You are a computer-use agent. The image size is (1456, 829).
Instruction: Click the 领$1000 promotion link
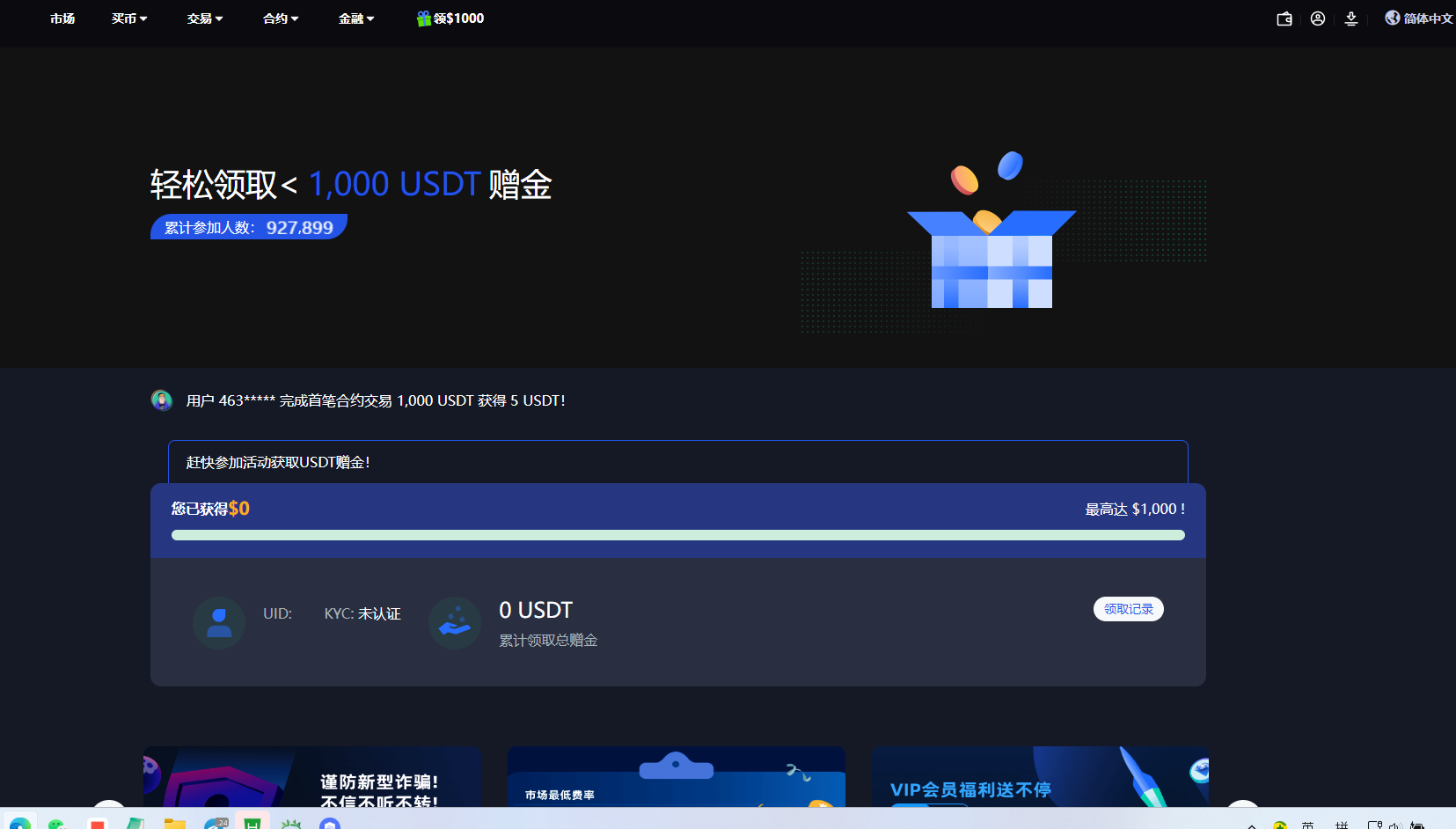click(456, 18)
